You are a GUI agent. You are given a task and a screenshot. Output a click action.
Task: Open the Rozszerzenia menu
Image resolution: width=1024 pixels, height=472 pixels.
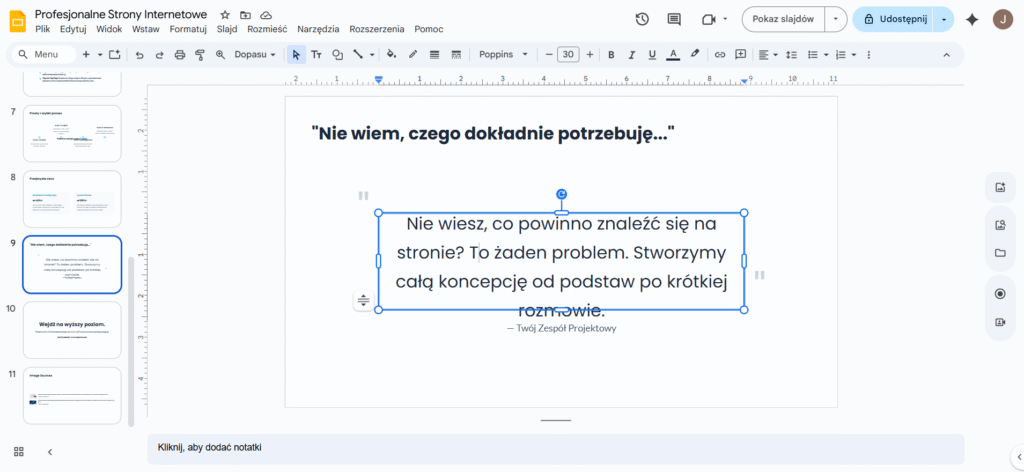(x=377, y=29)
